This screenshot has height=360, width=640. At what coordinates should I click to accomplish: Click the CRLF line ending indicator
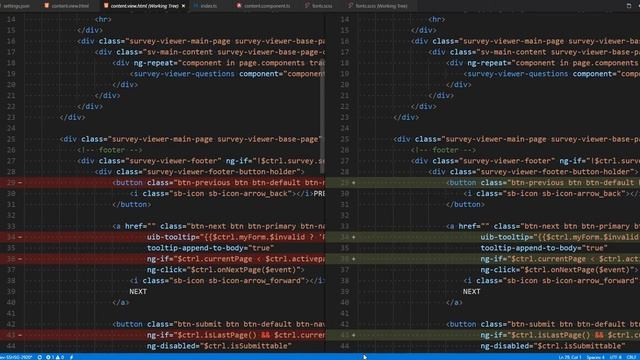(631, 357)
